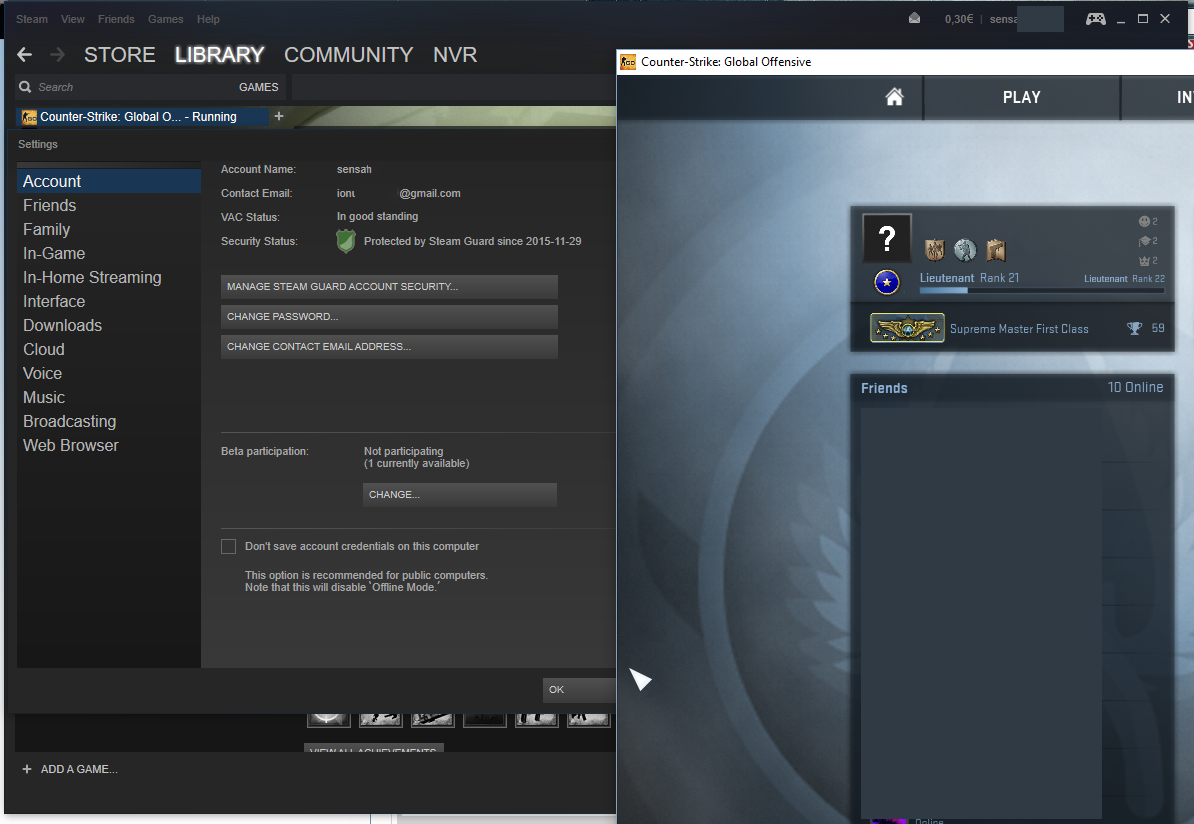Click the CS:GO icon in the library tab
This screenshot has width=1194, height=824.
click(x=29, y=117)
